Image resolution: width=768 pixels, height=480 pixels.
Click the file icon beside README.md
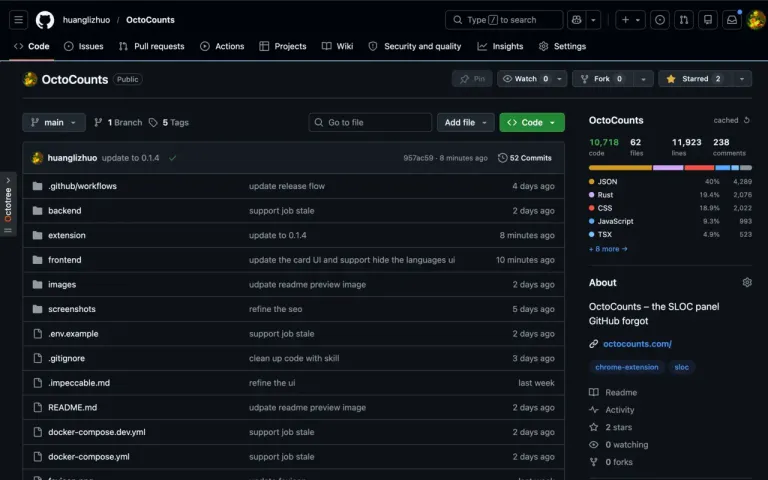(37, 408)
